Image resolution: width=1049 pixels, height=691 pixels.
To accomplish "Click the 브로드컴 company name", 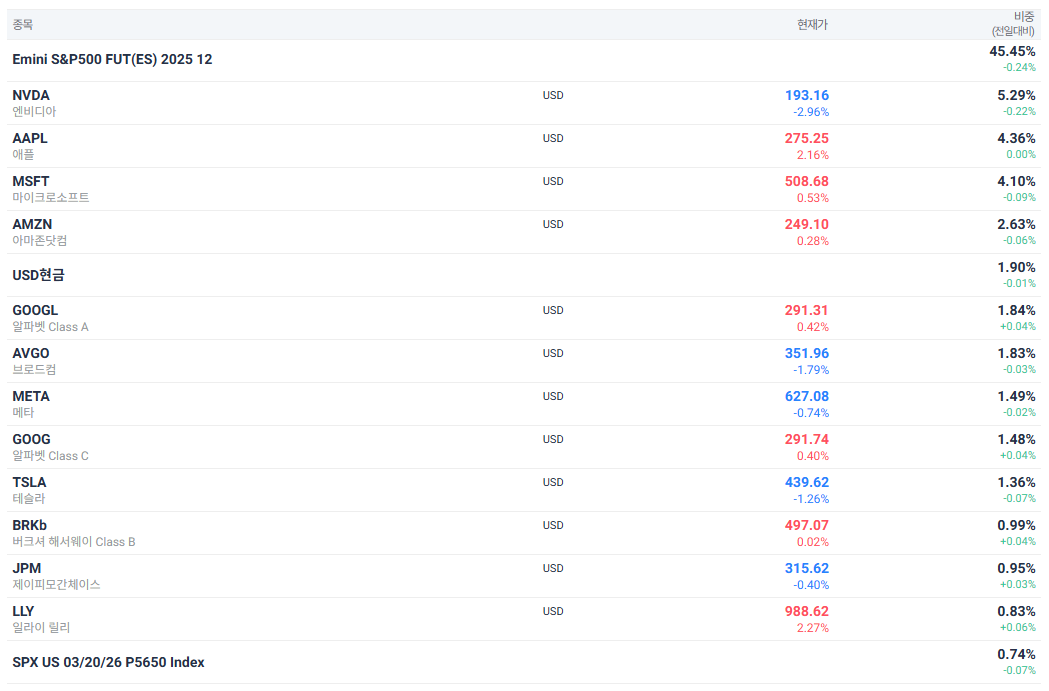I will tap(34, 369).
